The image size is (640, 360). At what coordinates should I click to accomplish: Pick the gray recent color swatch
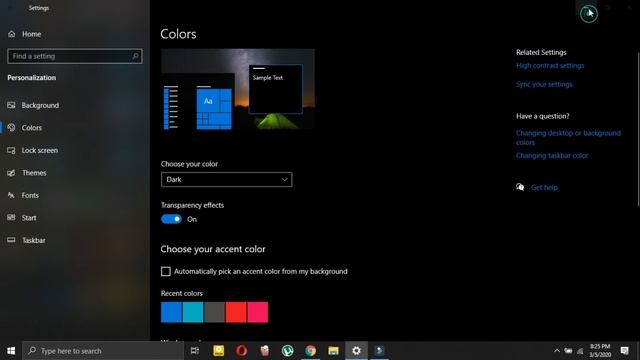point(215,312)
